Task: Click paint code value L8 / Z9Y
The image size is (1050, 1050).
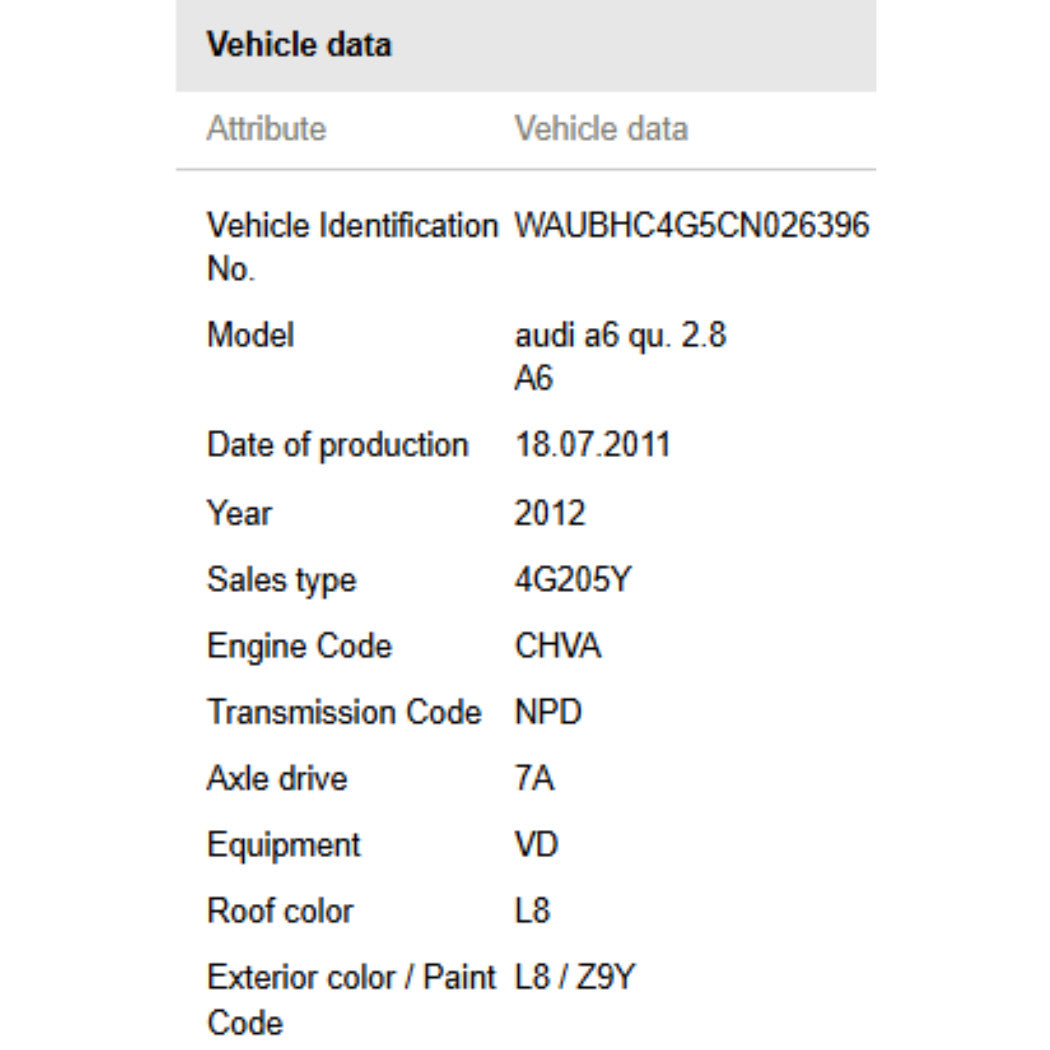Action: pos(574,977)
